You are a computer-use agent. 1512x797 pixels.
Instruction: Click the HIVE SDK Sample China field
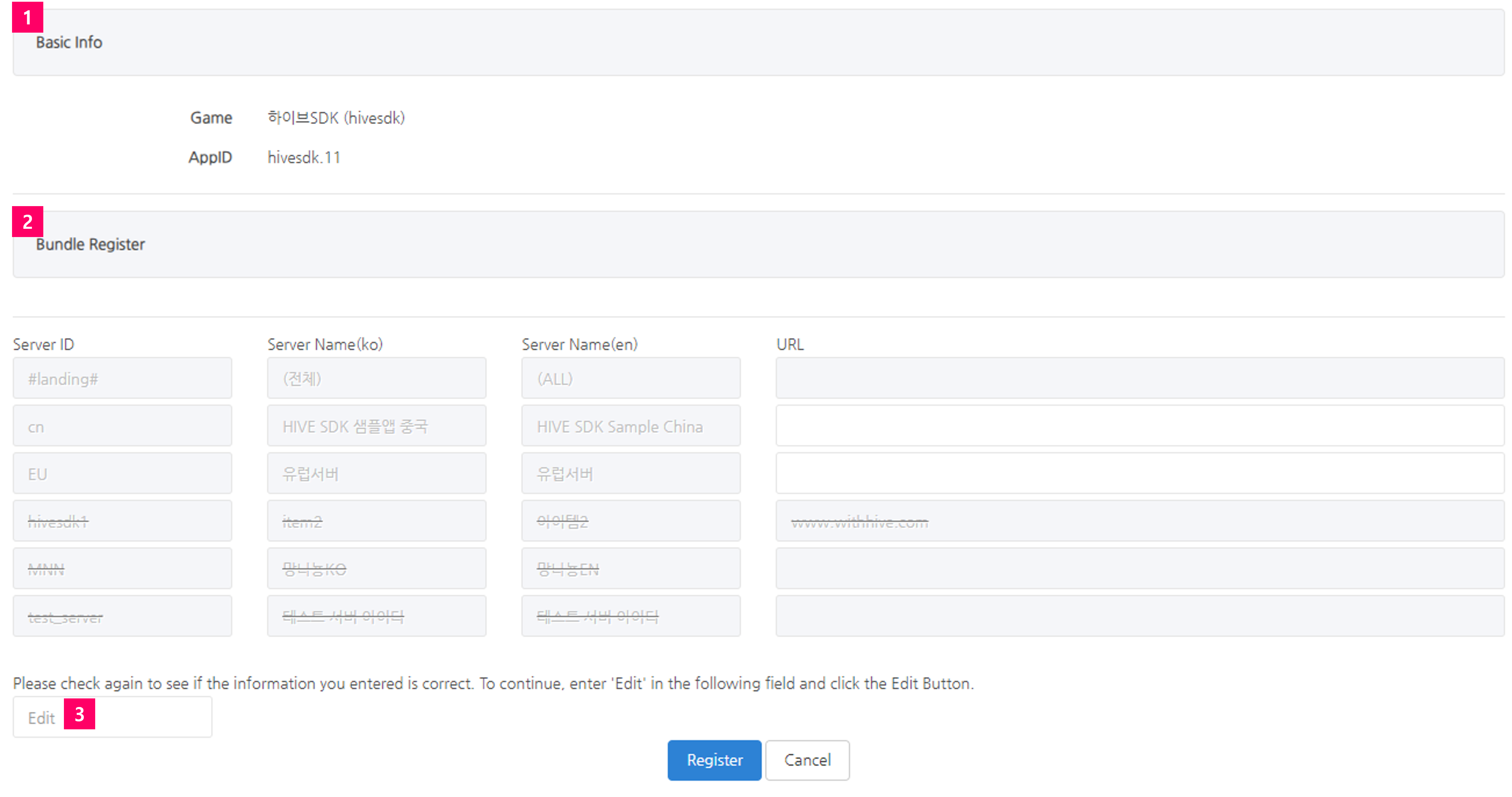[x=631, y=426]
